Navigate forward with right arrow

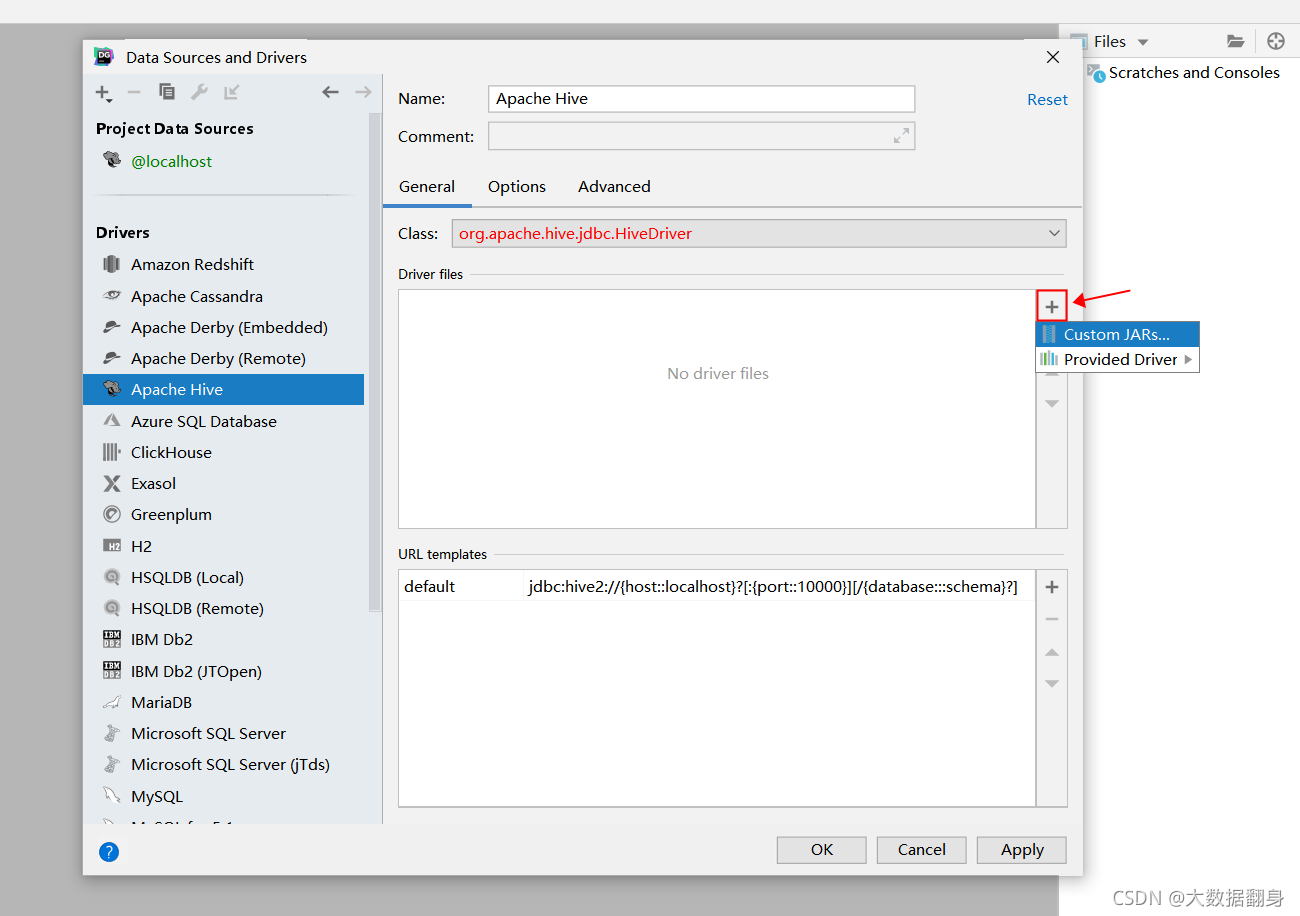click(x=363, y=92)
